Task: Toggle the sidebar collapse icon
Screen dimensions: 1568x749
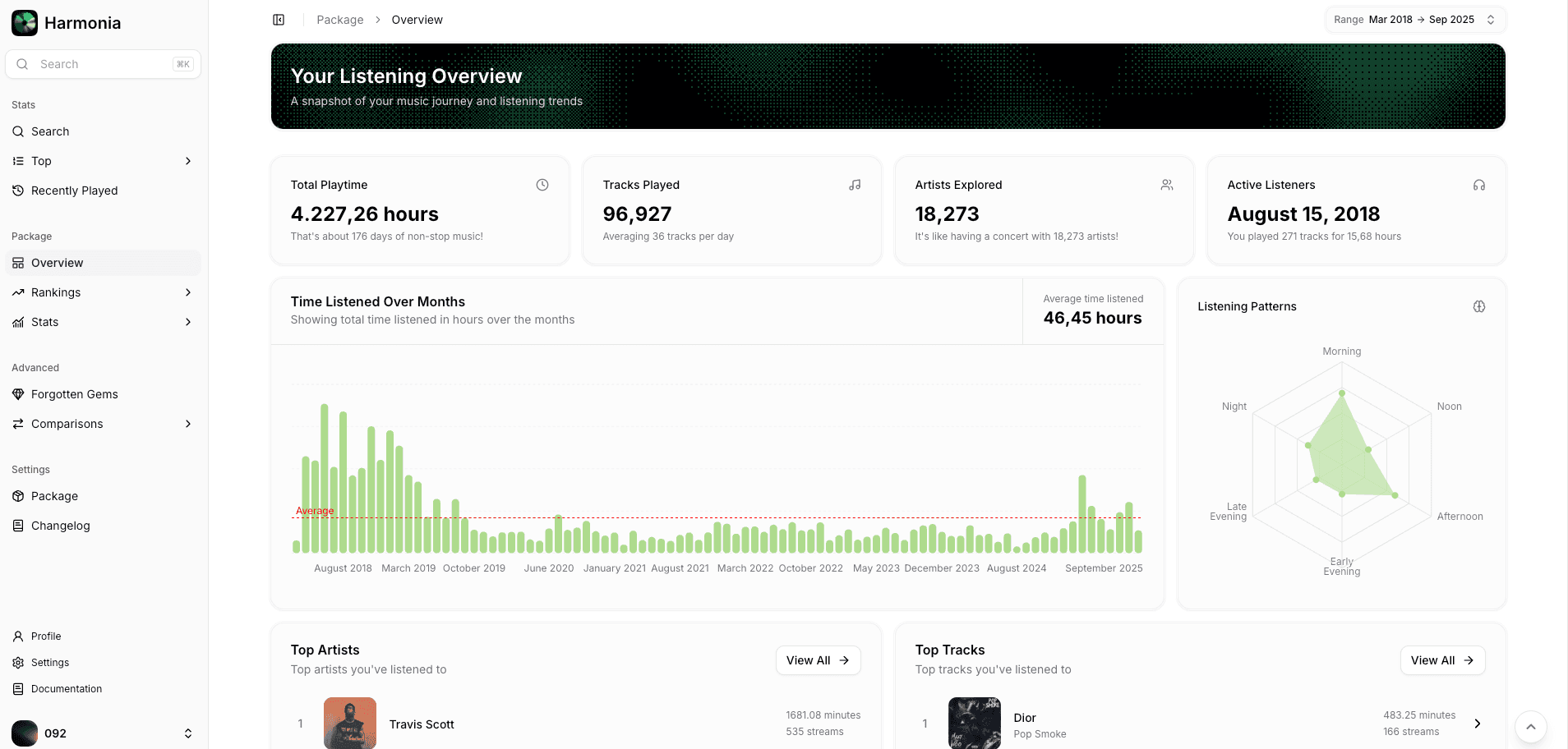Action: [x=279, y=20]
